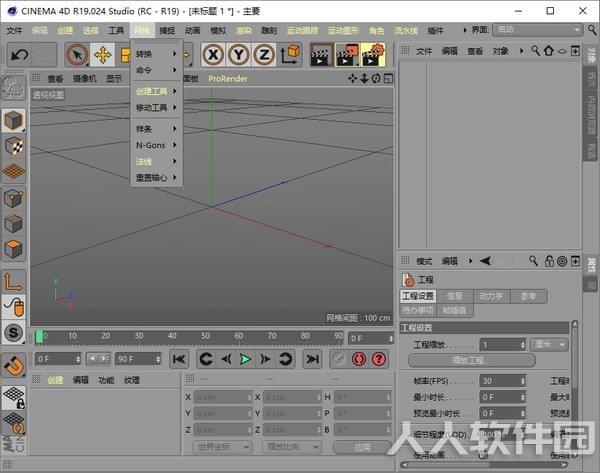Click viewport rotate icon
The height and width of the screenshot is (473, 600).
tap(376, 78)
